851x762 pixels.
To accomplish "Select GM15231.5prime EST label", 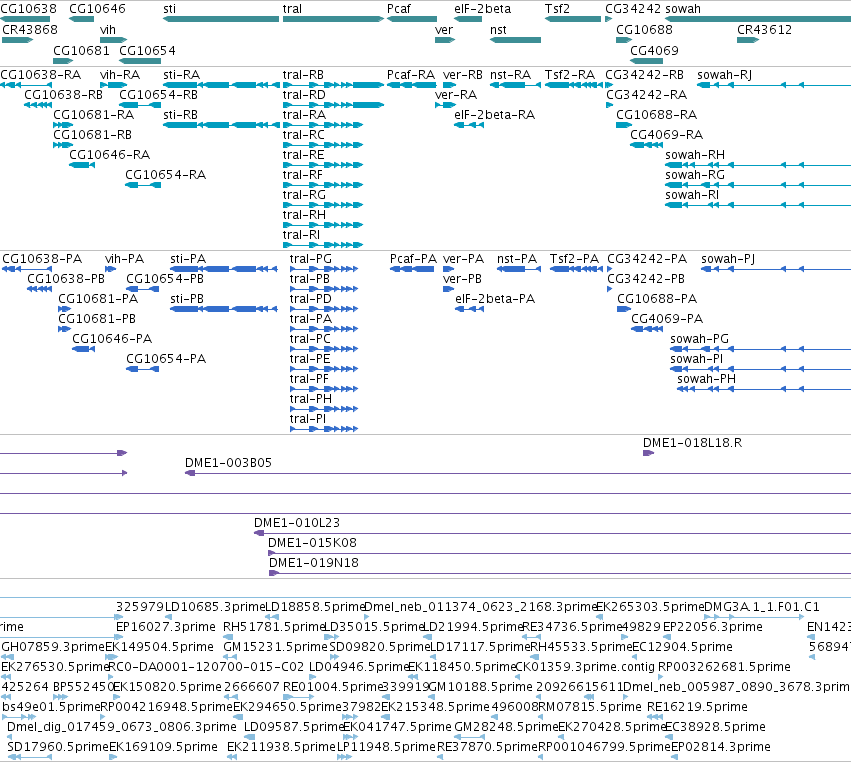I will [x=275, y=647].
